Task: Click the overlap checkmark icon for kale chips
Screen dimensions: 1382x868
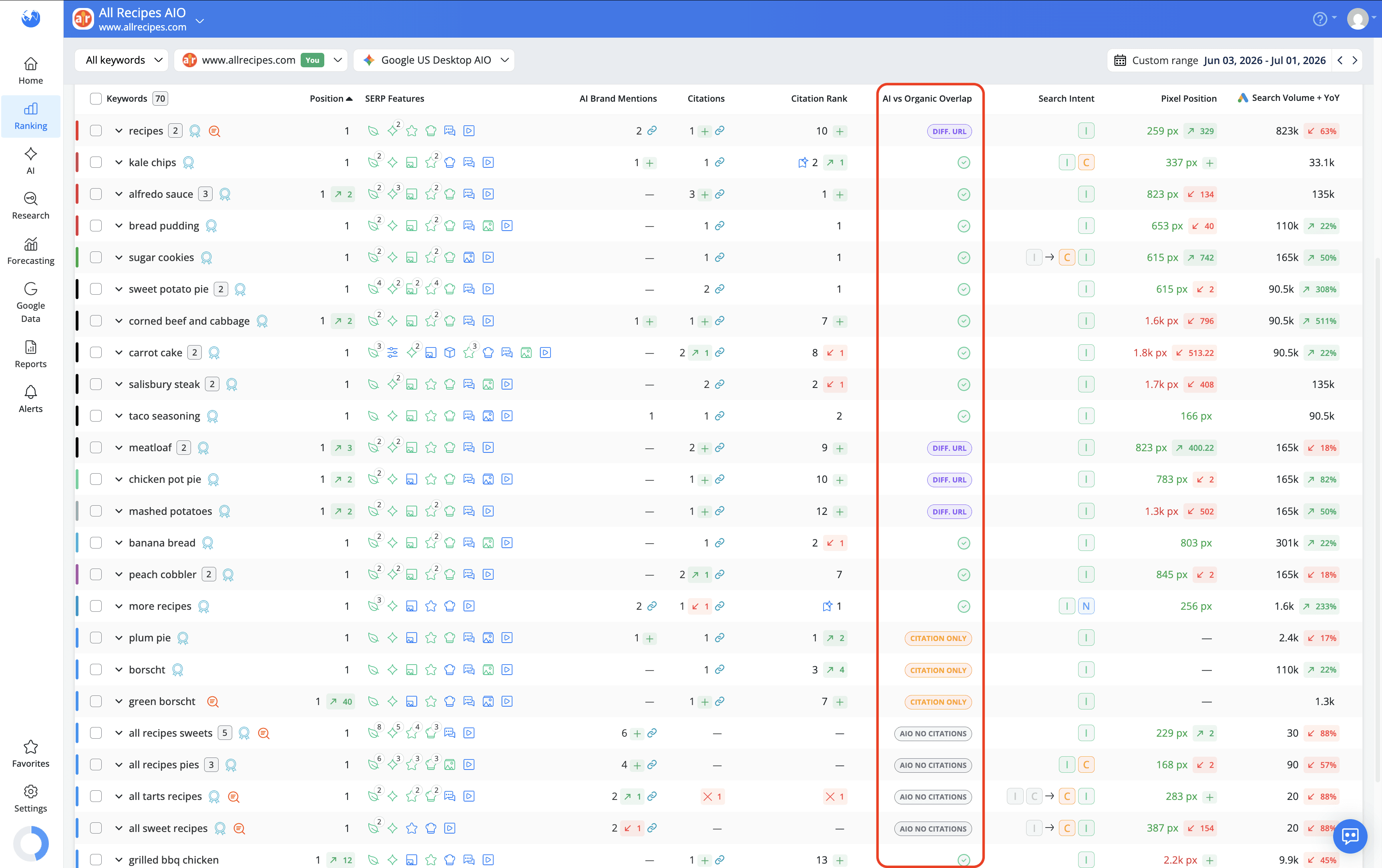Action: (964, 163)
